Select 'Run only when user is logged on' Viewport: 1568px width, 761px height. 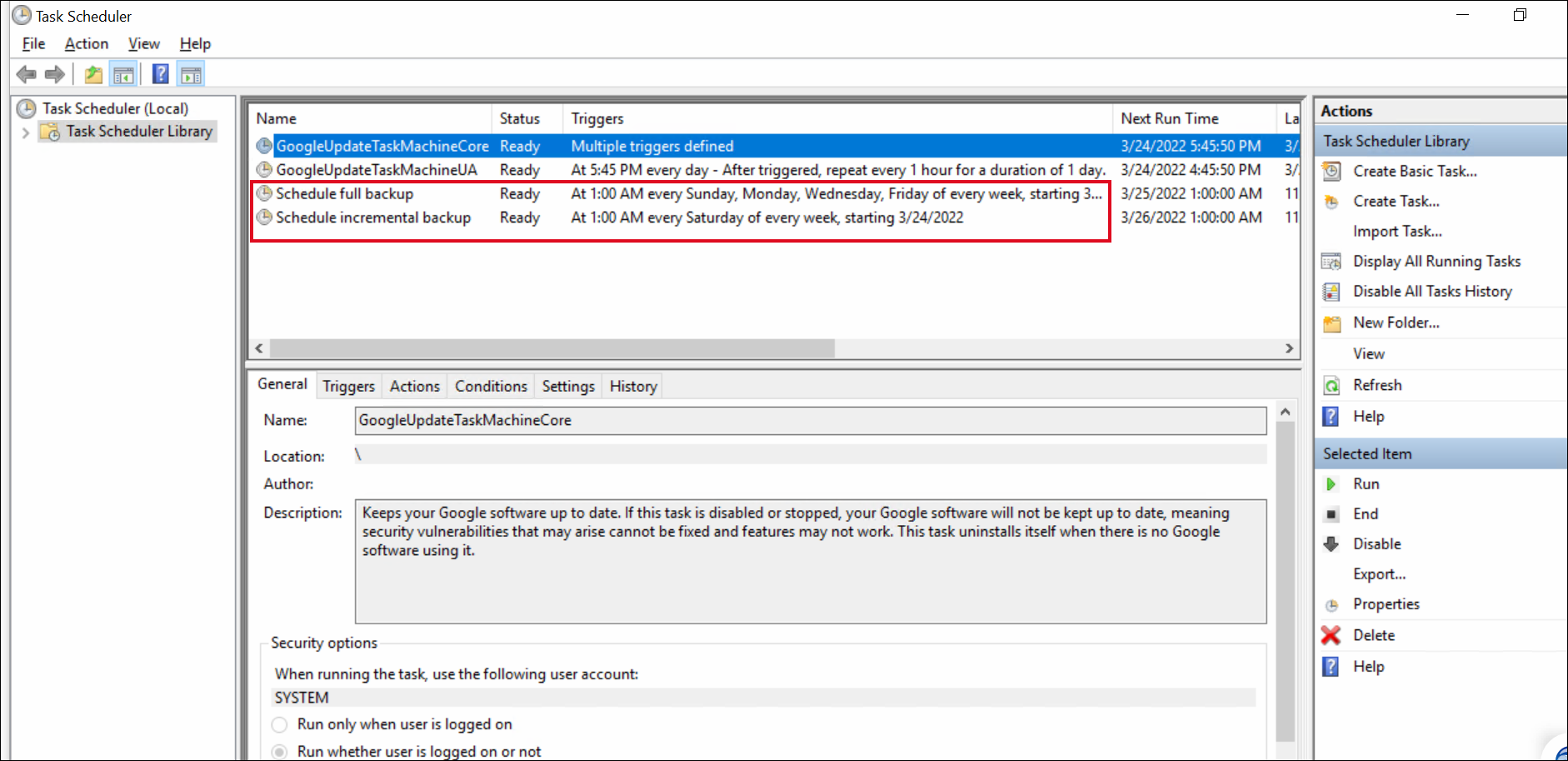[280, 724]
